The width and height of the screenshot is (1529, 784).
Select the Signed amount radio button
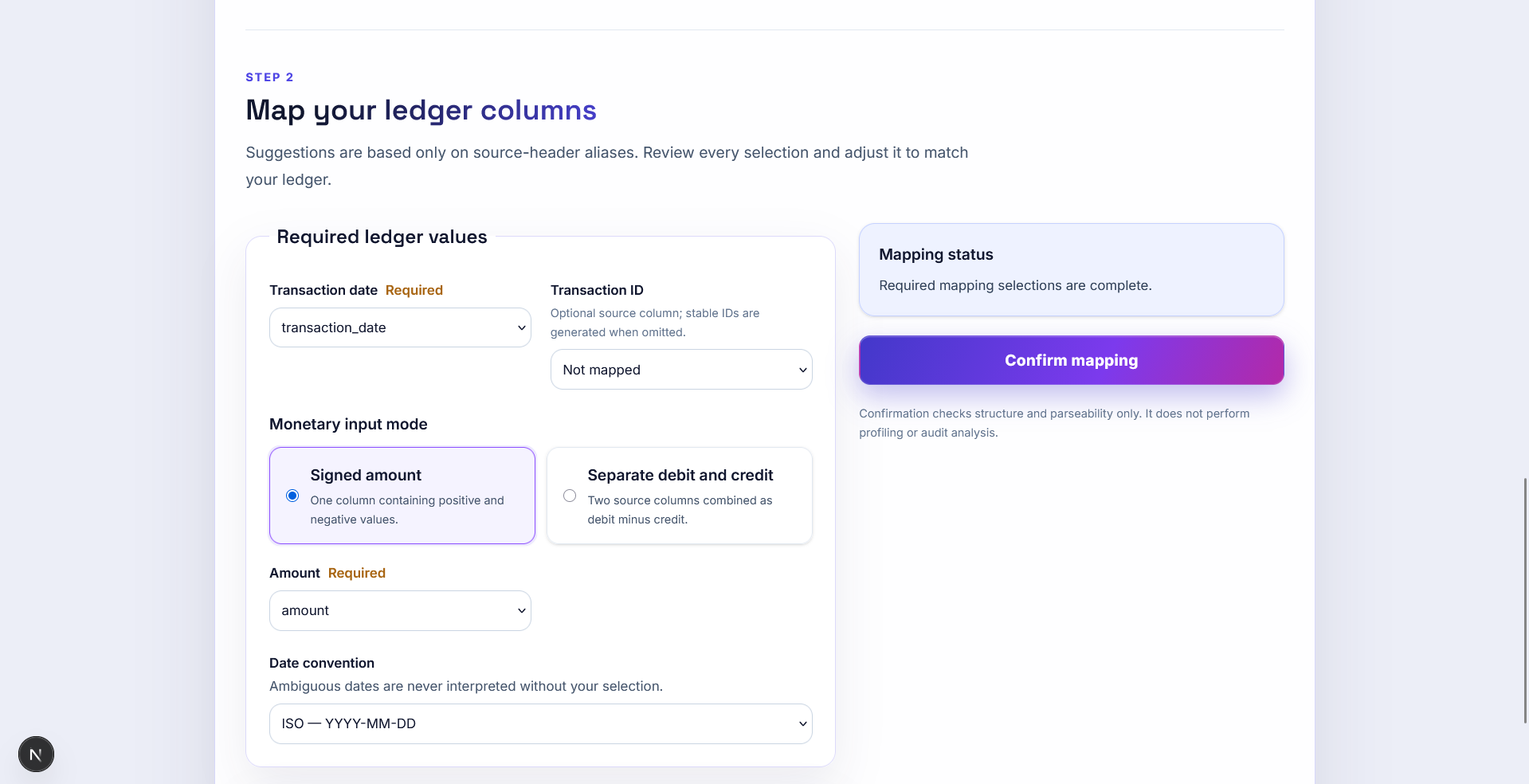[x=292, y=496]
